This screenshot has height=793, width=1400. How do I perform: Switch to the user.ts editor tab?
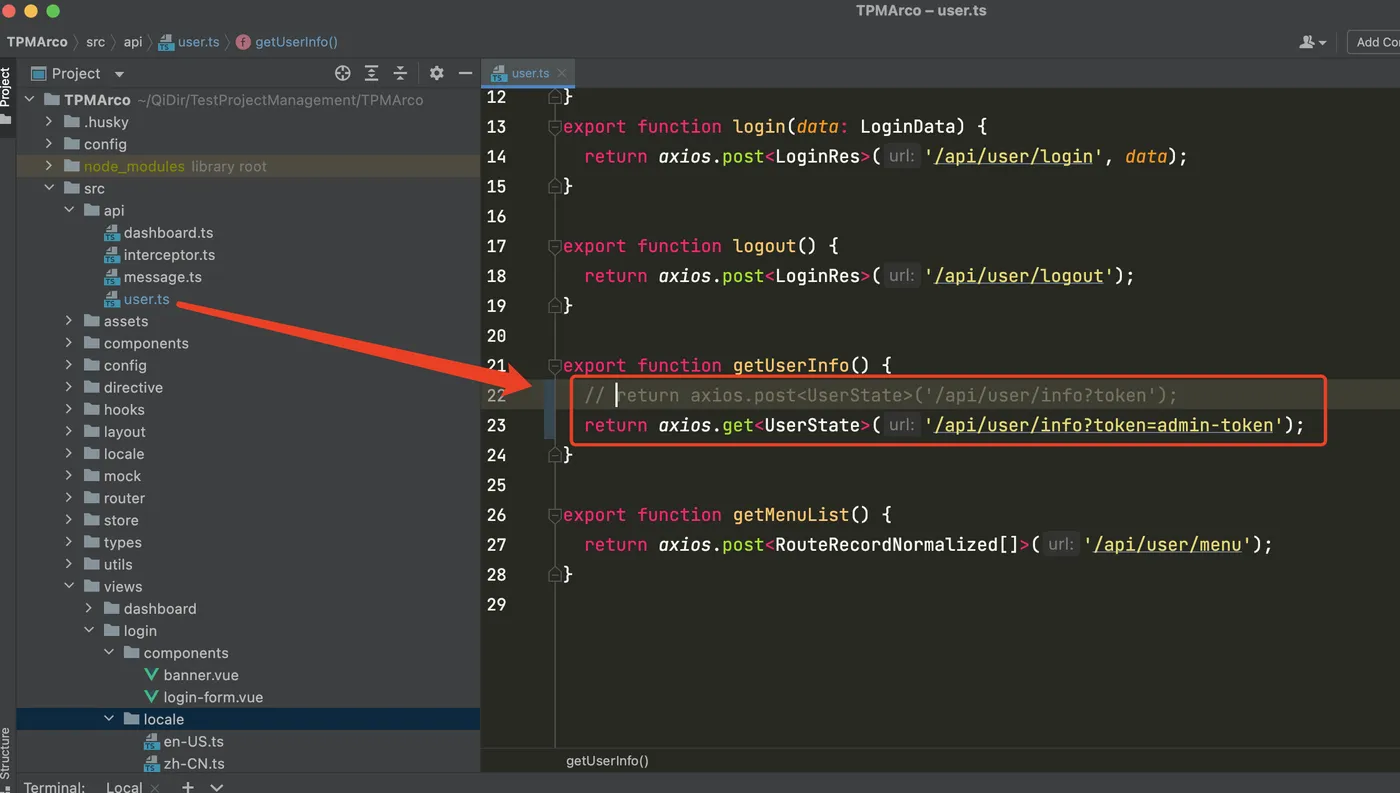click(529, 73)
